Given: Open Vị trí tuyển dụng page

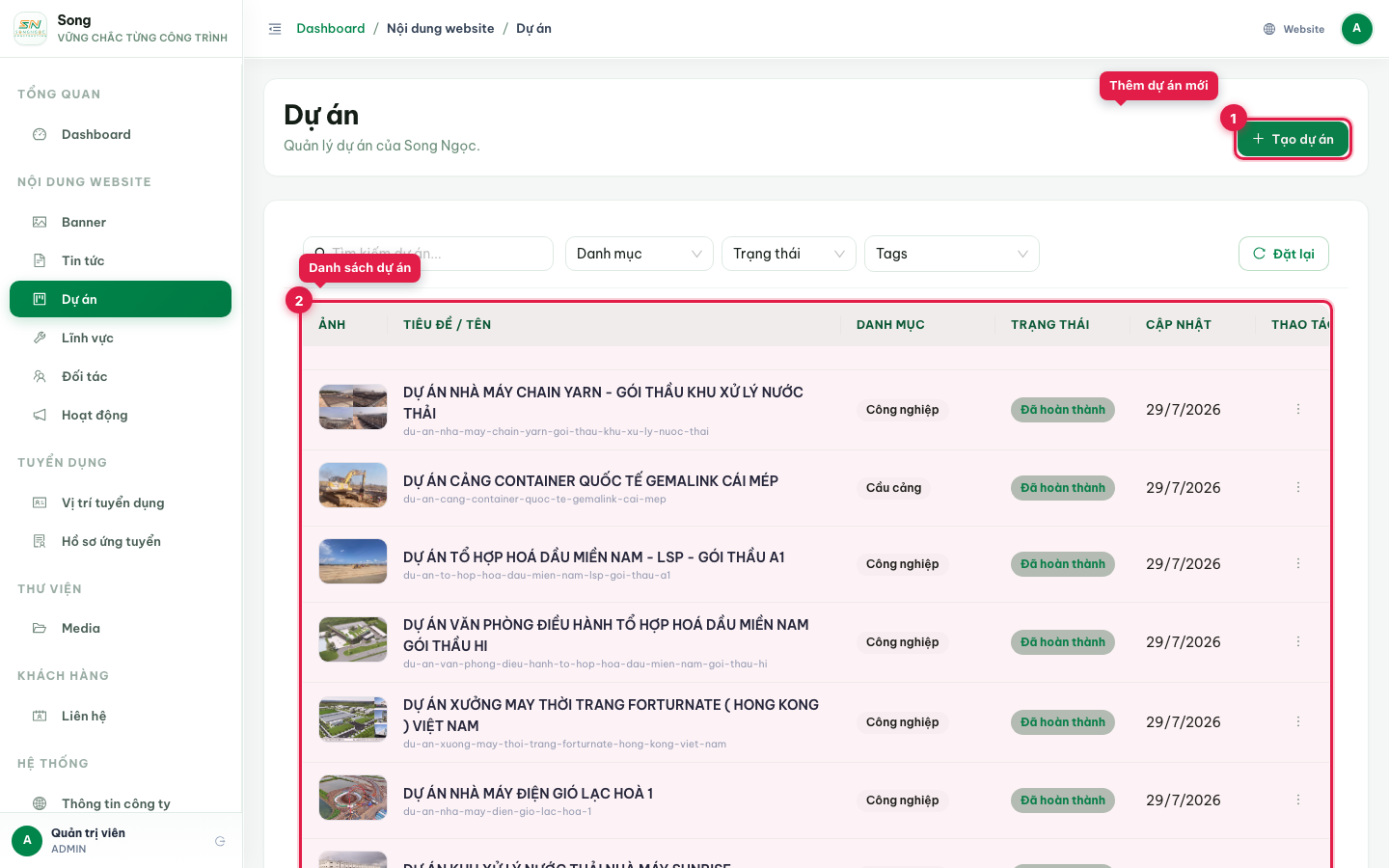Looking at the screenshot, I should pyautogui.click(x=121, y=503).
